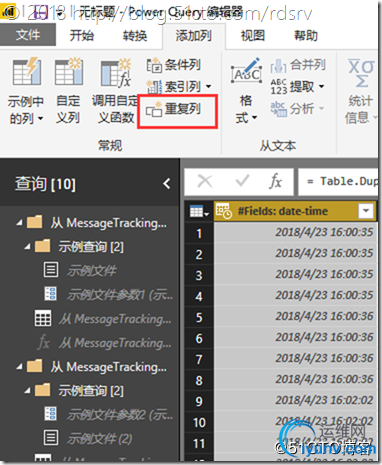Click the date-time cell in row 2

click(x=296, y=253)
